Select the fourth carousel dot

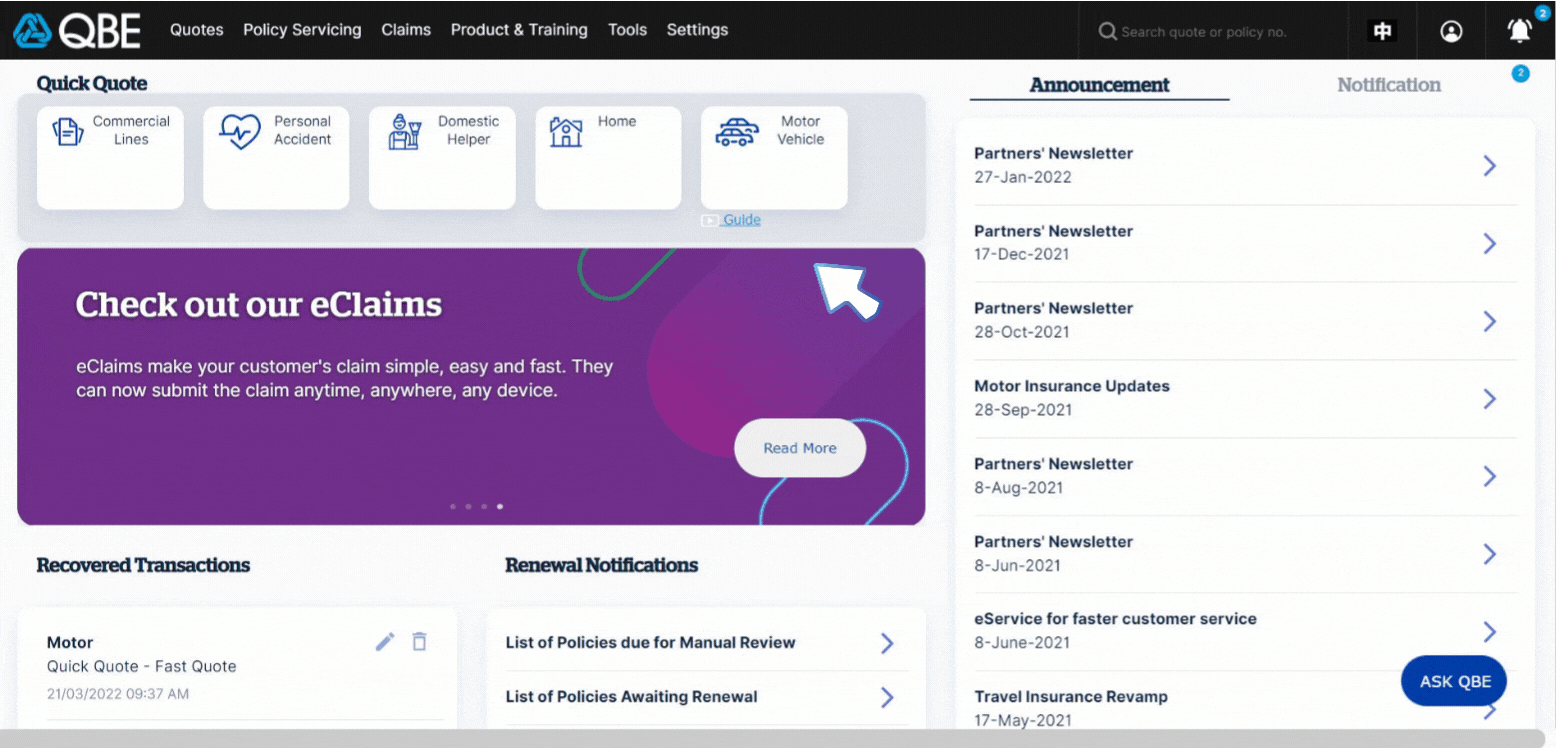(500, 507)
